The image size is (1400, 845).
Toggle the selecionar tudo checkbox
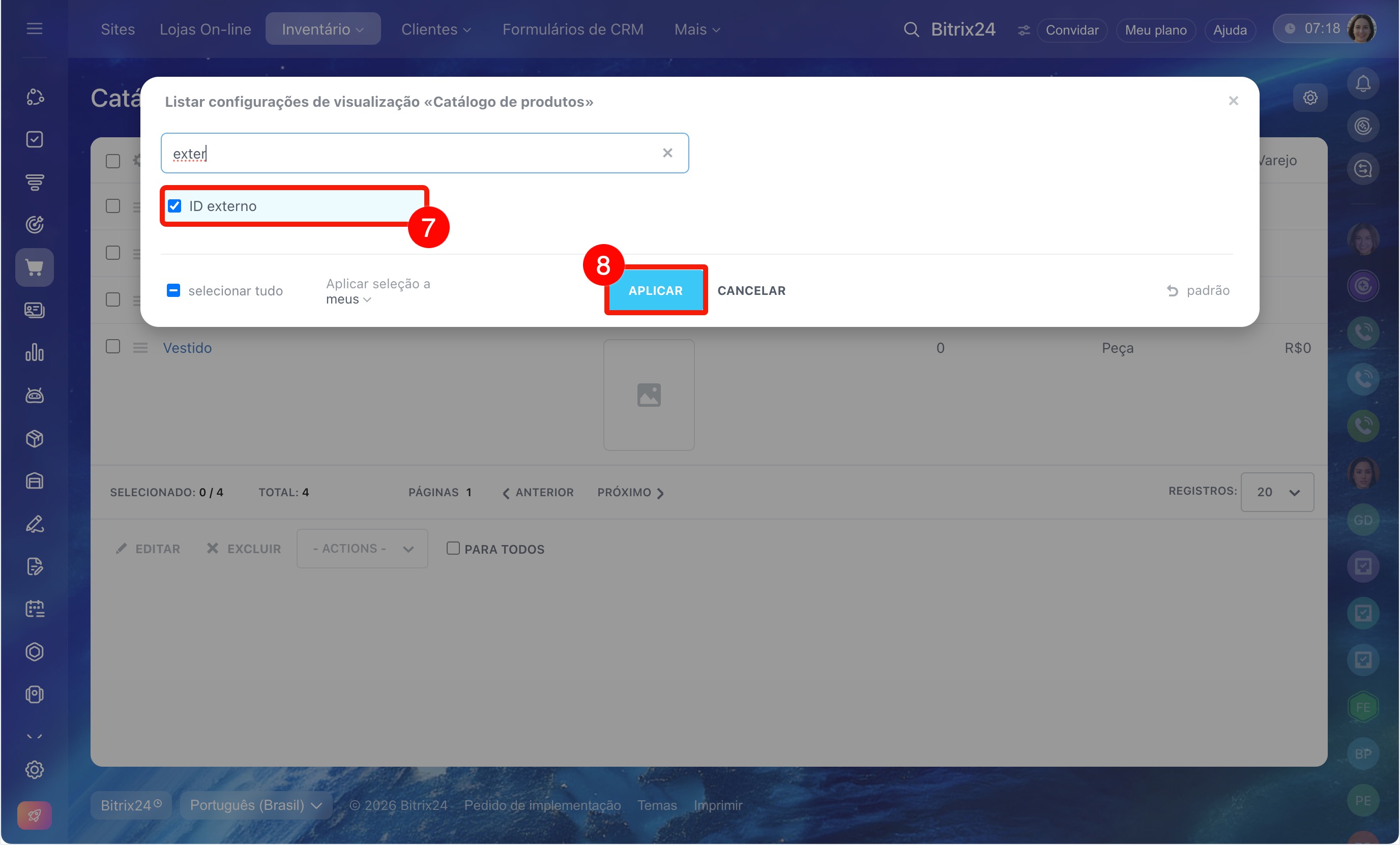pyautogui.click(x=173, y=291)
